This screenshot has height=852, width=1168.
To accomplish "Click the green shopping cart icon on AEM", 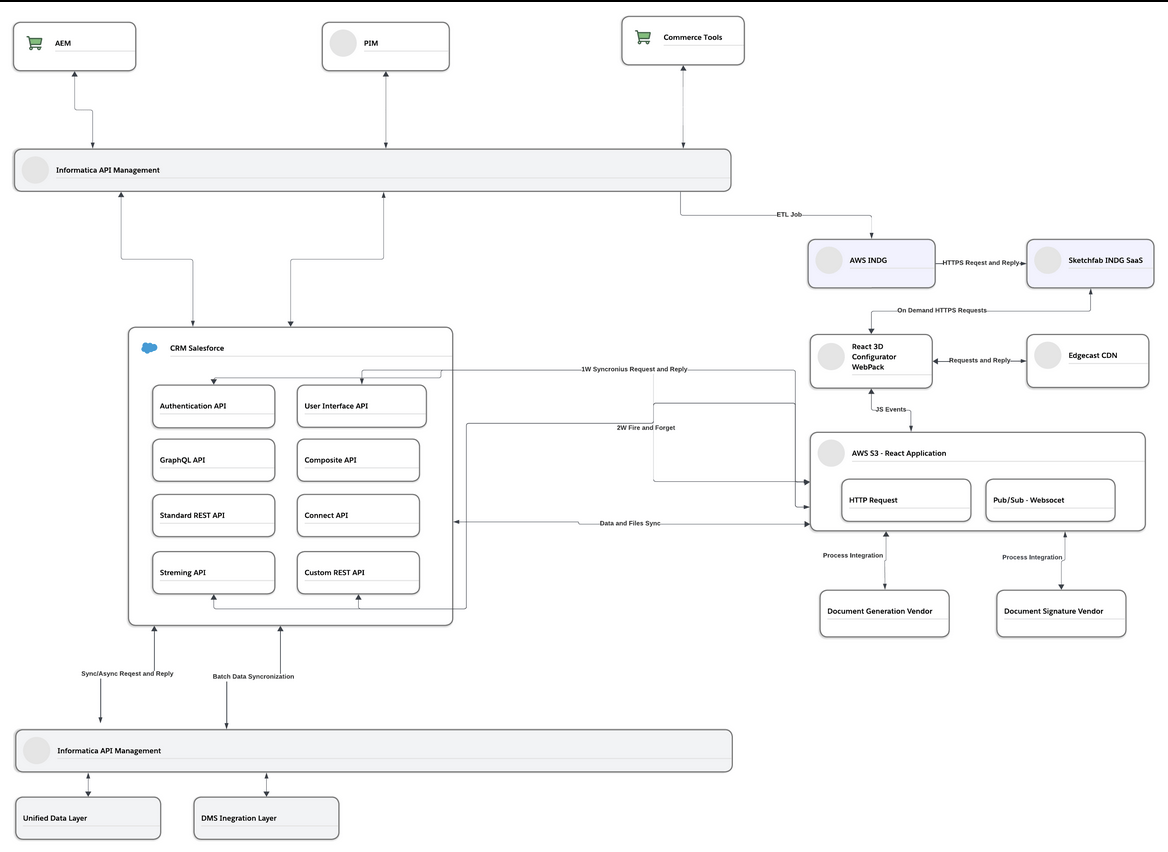I will 34,43.
